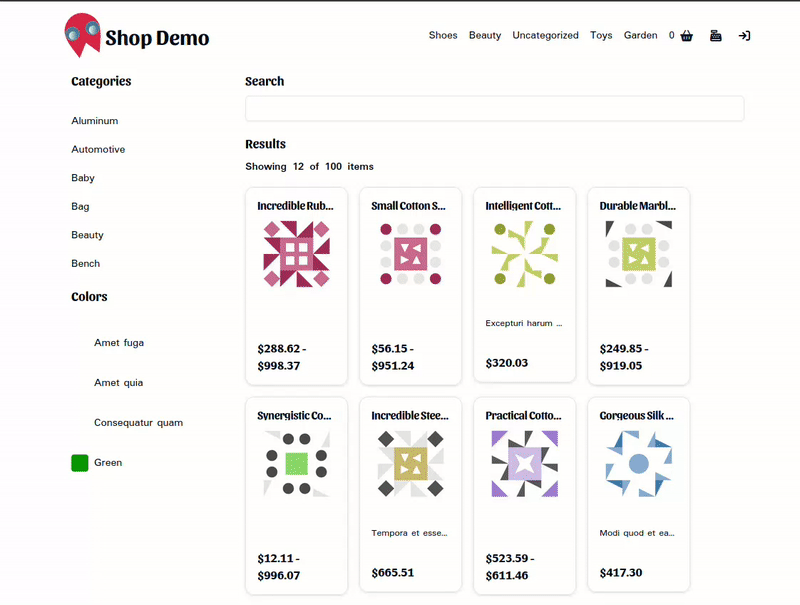Select the Intelligent Cott... product image
Viewport: 800px width, 605px height.
point(524,254)
